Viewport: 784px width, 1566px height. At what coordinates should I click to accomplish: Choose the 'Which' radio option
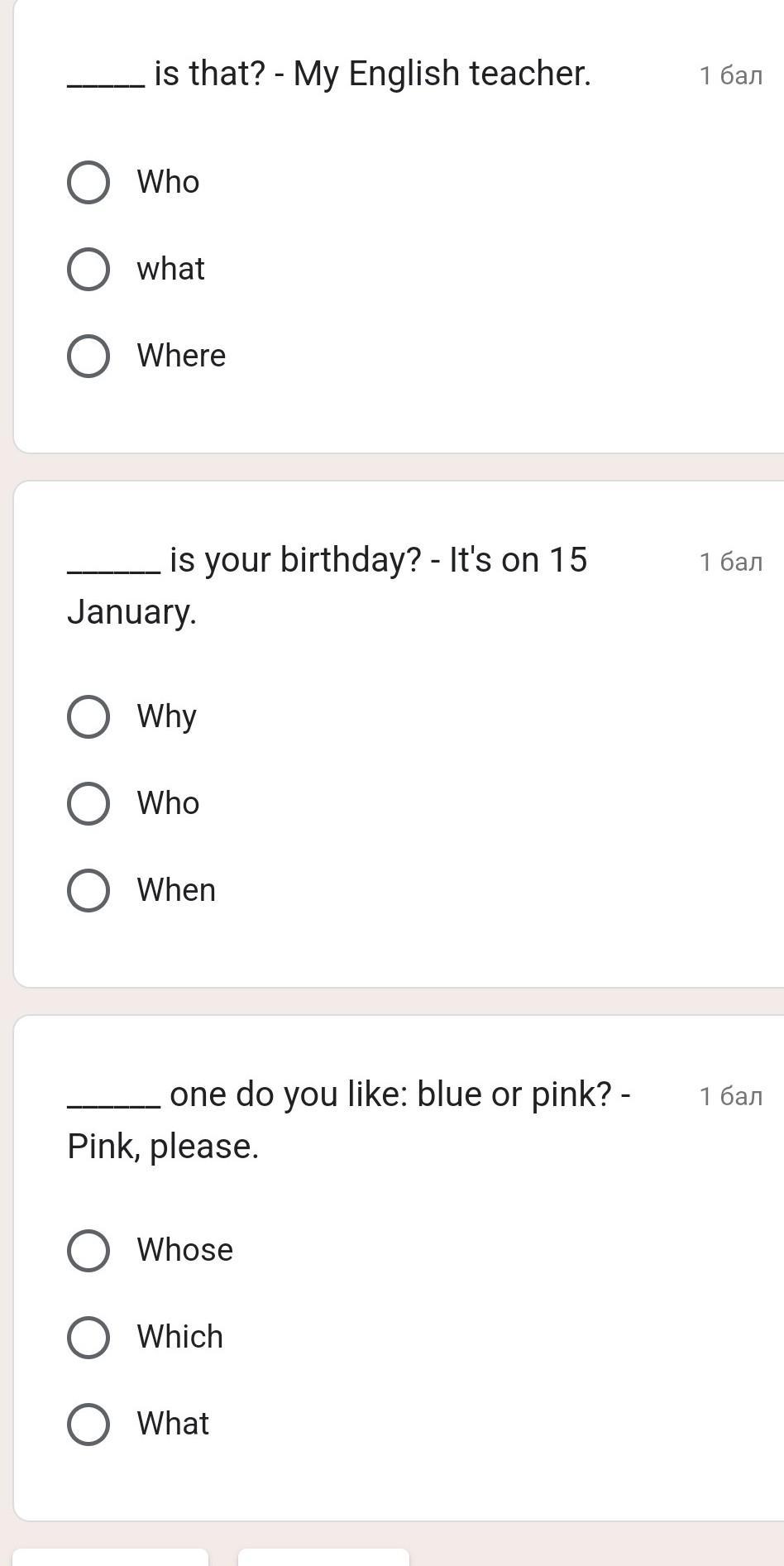[x=88, y=1337]
